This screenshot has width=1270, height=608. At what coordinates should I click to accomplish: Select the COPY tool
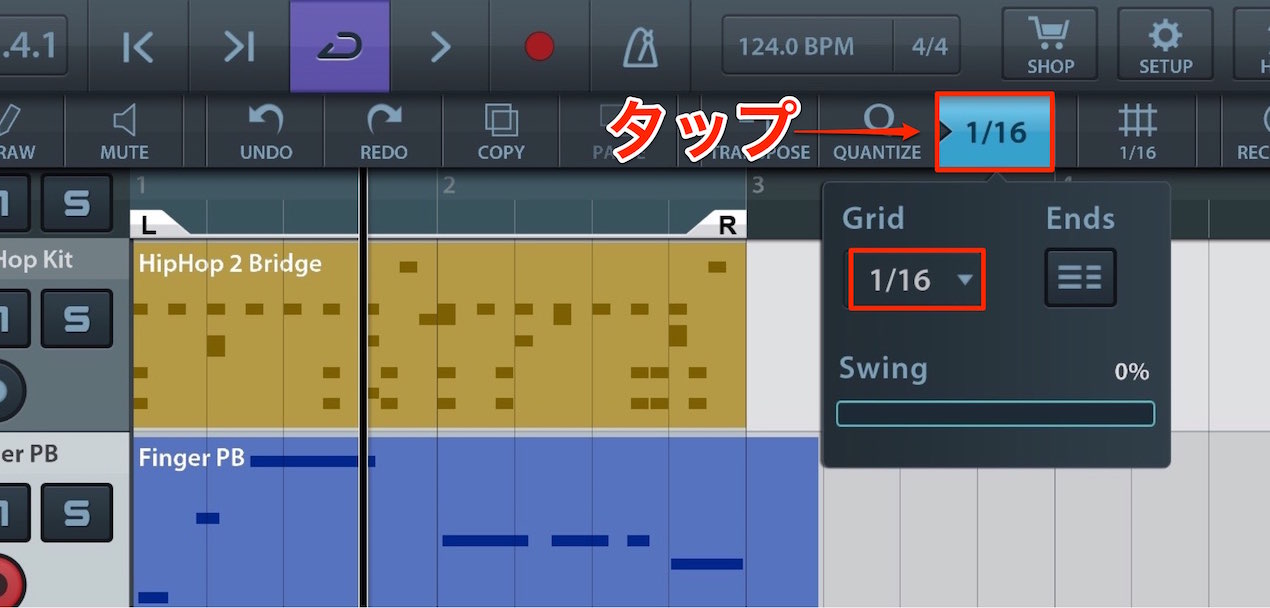tap(501, 131)
